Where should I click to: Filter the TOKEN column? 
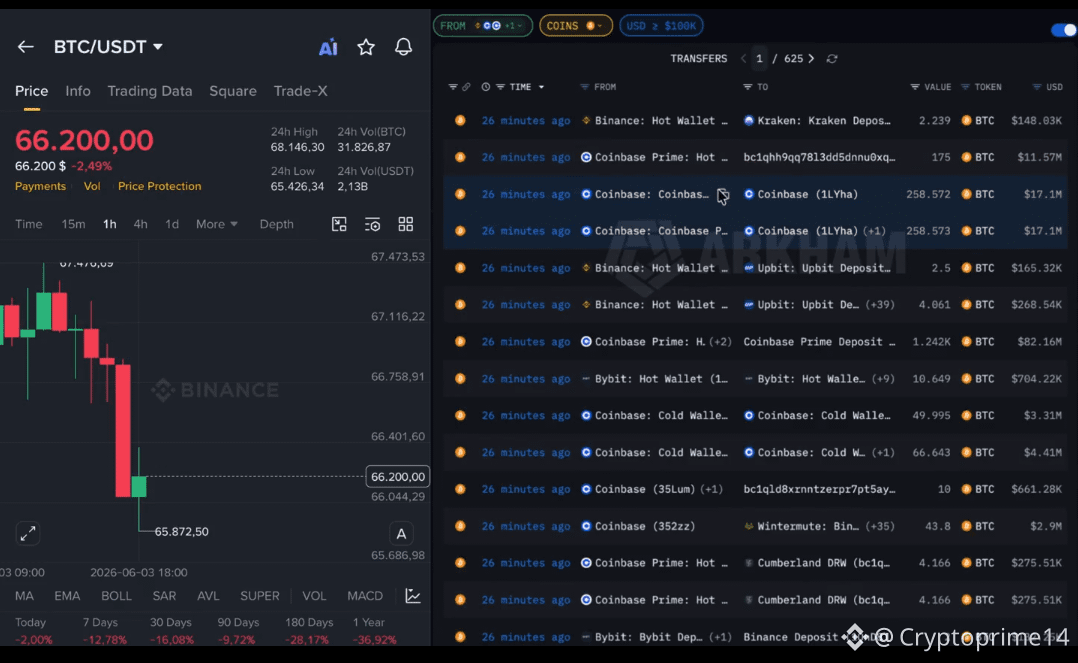(965, 87)
